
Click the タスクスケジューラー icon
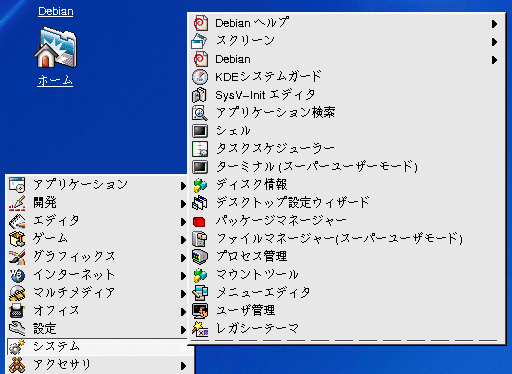tap(200, 149)
